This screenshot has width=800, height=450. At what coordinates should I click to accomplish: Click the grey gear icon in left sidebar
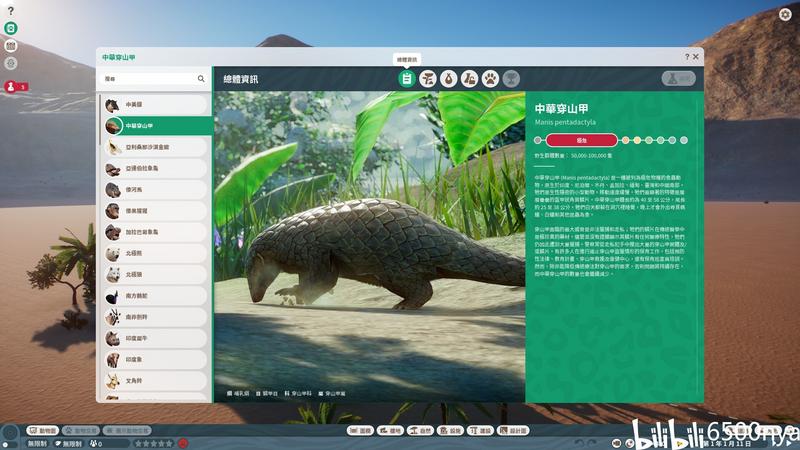pyautogui.click(x=11, y=63)
